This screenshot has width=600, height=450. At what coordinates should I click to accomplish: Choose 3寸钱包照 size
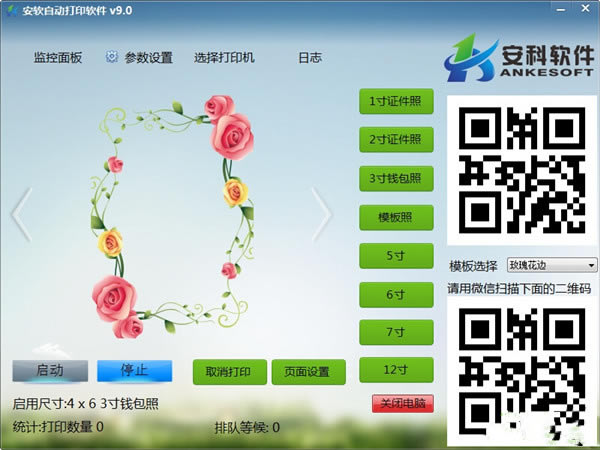396,179
